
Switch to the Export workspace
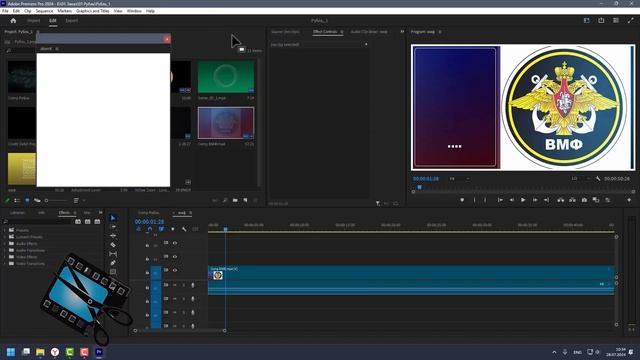71,20
